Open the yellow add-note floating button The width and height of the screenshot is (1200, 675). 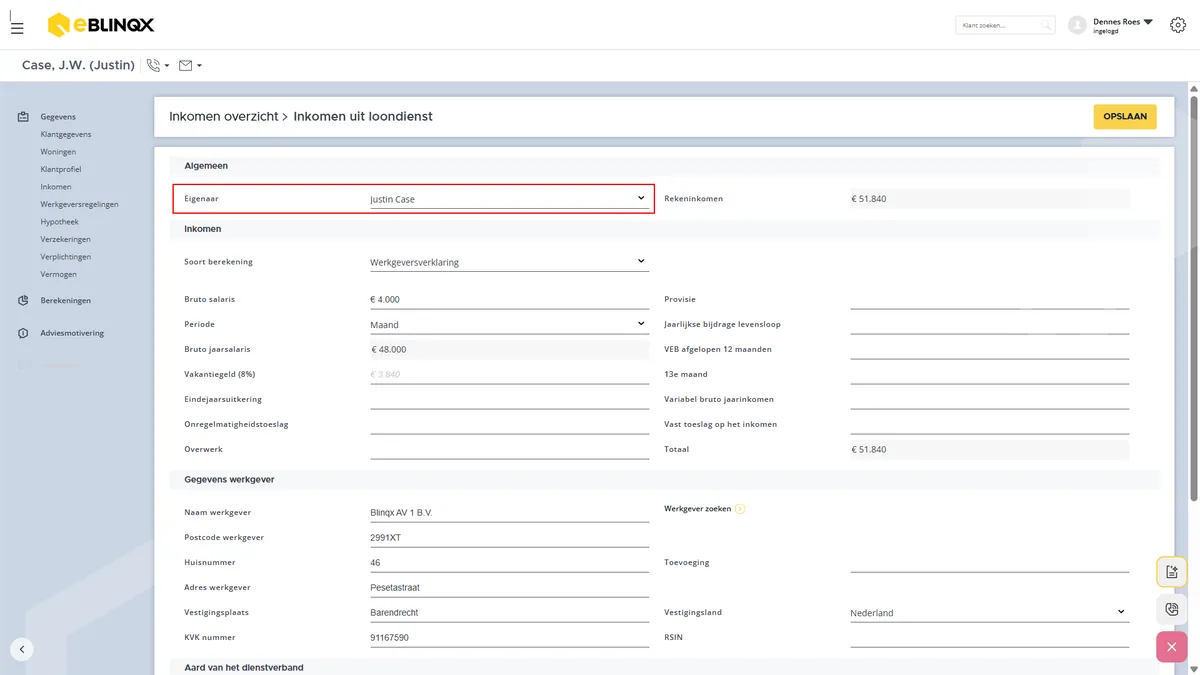1172,571
